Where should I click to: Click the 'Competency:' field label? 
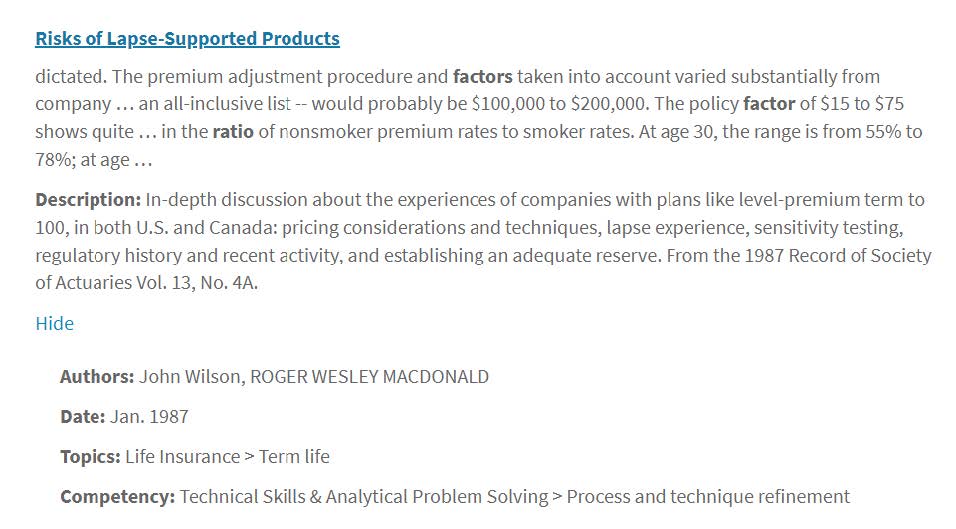tap(117, 497)
